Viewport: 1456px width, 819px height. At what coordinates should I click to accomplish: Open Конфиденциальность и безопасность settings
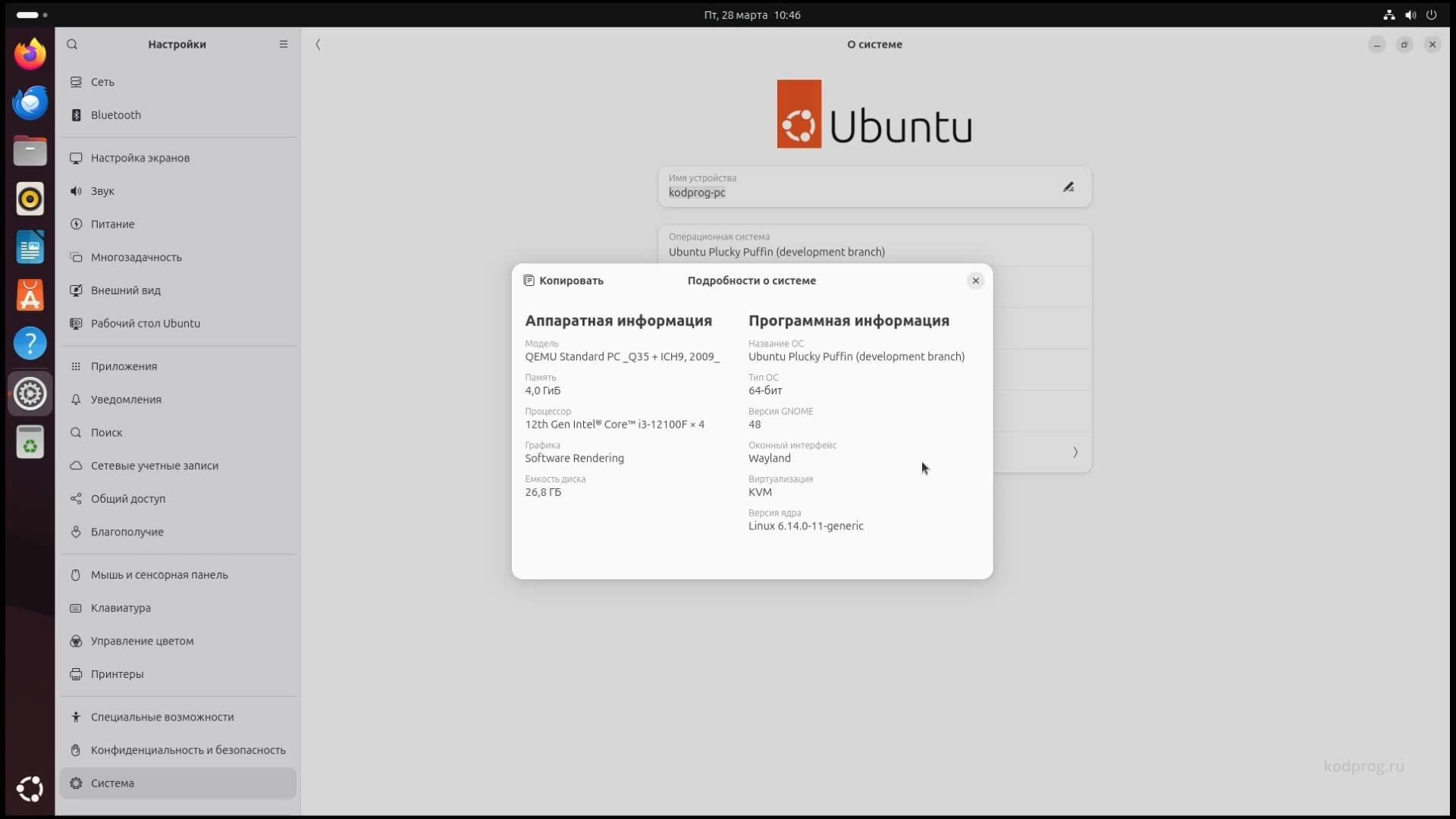178,750
